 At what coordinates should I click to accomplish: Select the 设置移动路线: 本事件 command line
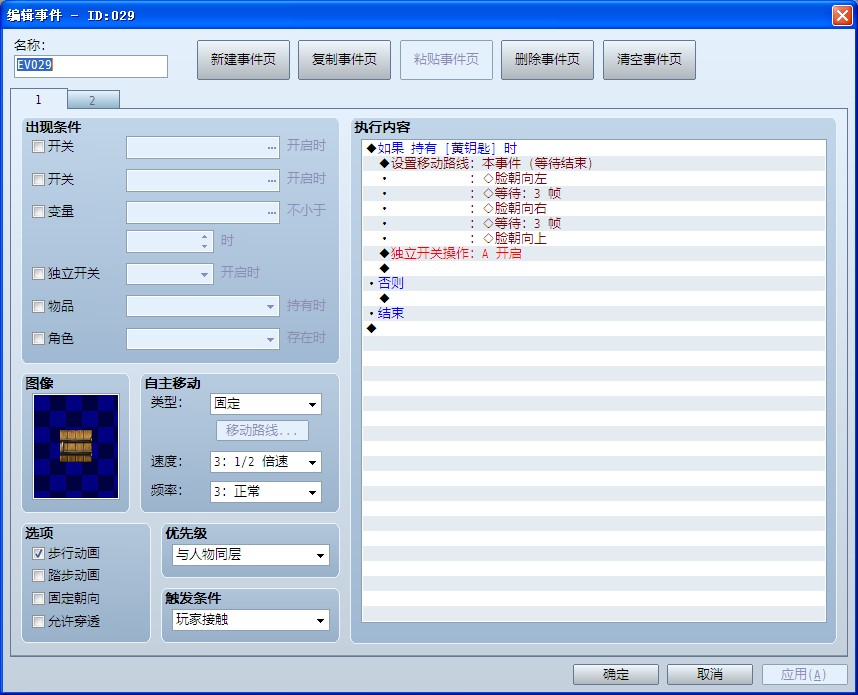click(594, 164)
